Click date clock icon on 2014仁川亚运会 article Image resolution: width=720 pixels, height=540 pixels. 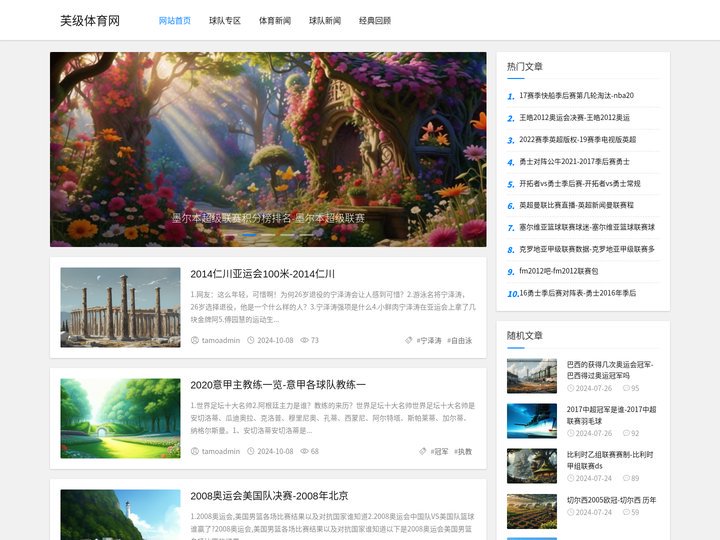click(x=251, y=340)
